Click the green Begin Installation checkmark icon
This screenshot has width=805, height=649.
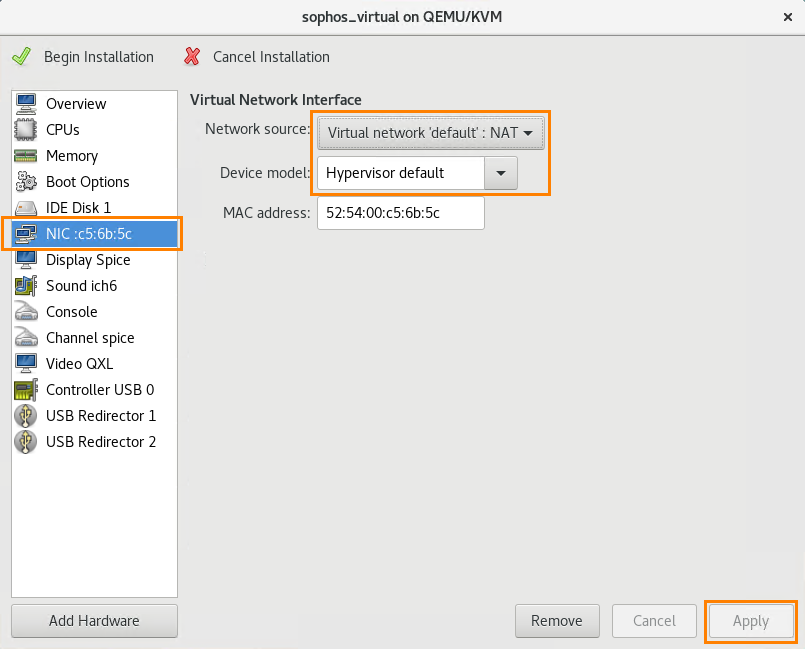(21, 56)
